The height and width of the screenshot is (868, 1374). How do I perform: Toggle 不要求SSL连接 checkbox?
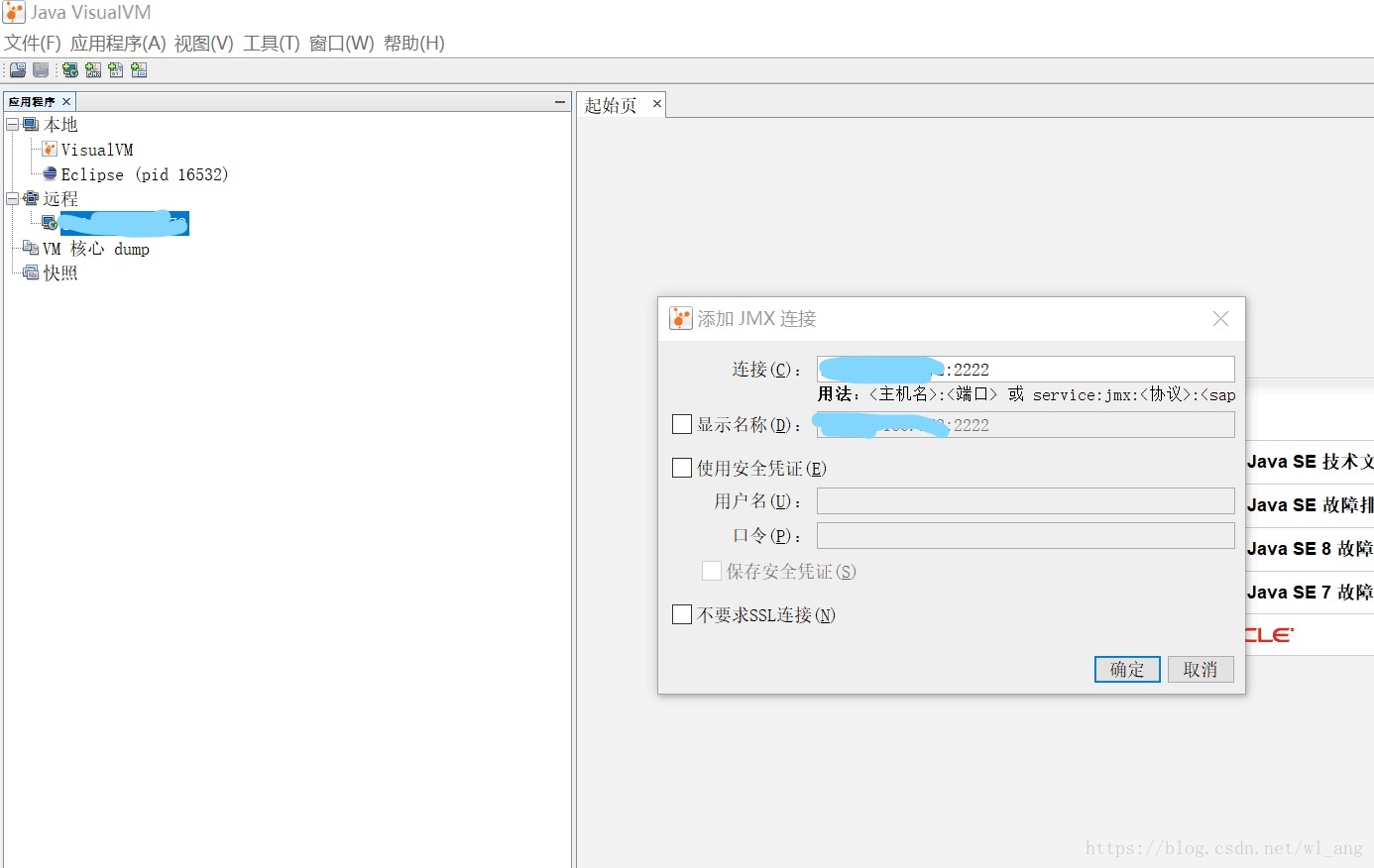coord(682,614)
